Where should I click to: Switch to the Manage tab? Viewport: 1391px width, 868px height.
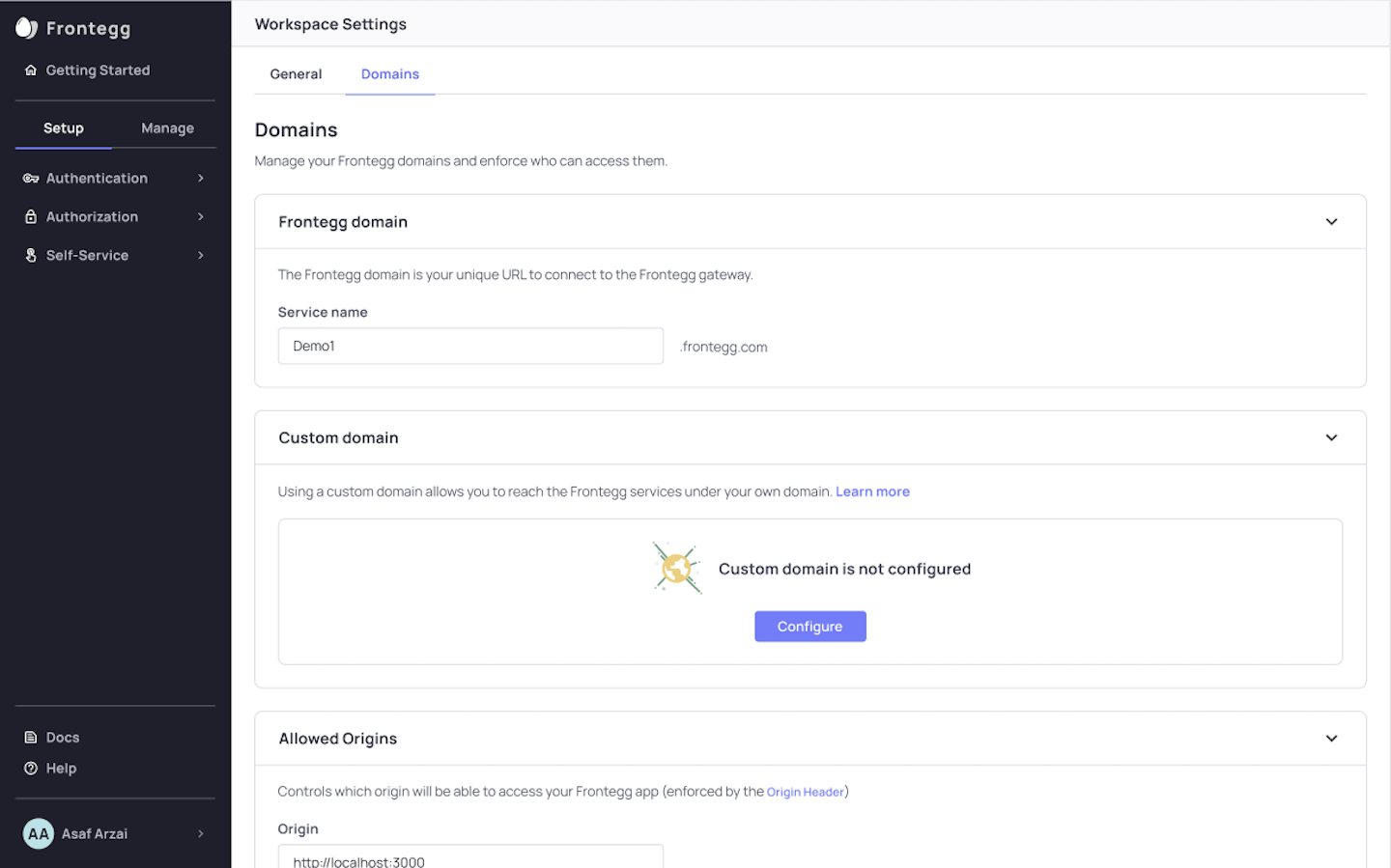pyautogui.click(x=167, y=128)
